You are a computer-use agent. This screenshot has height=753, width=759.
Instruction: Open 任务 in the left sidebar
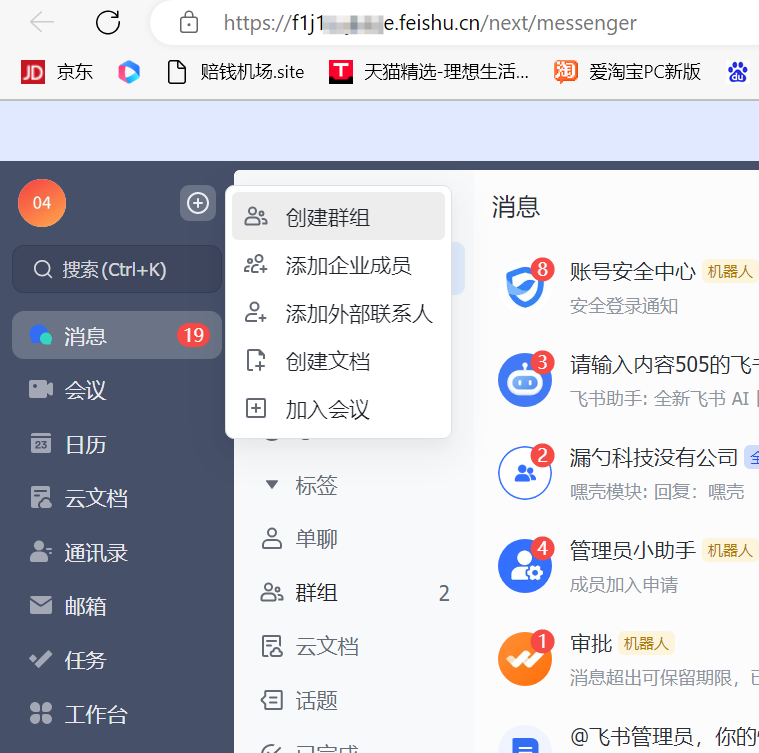coord(117,660)
